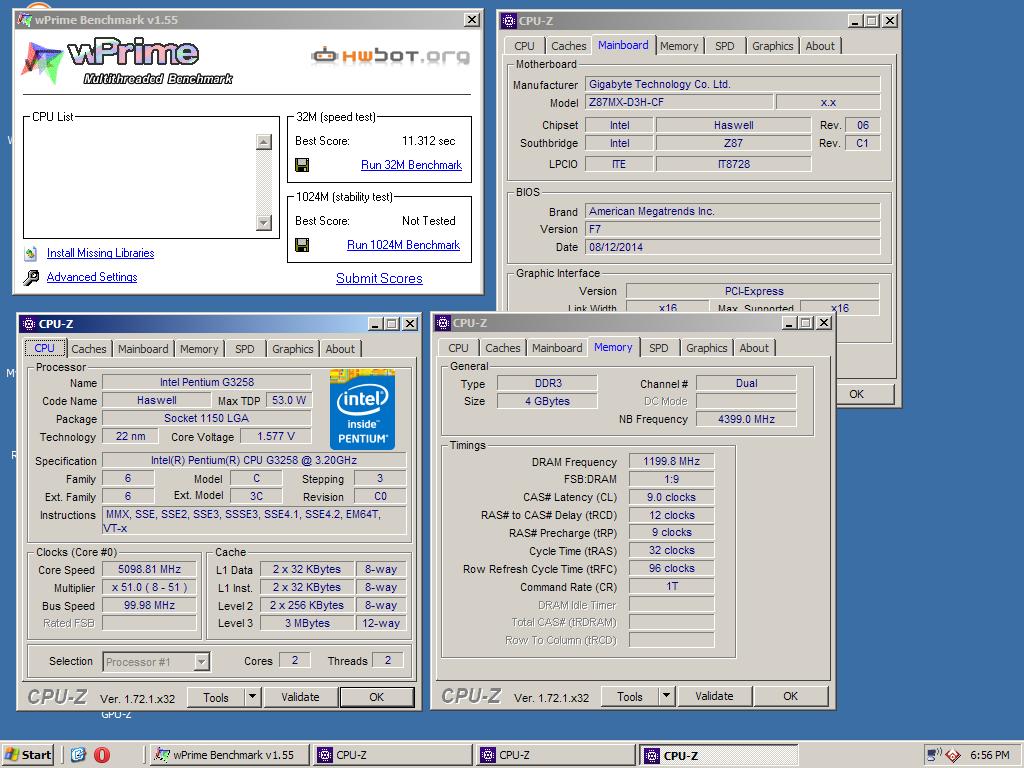Click CPU List scrollbar up arrow
Image resolution: width=1024 pixels, height=768 pixels.
point(264,142)
